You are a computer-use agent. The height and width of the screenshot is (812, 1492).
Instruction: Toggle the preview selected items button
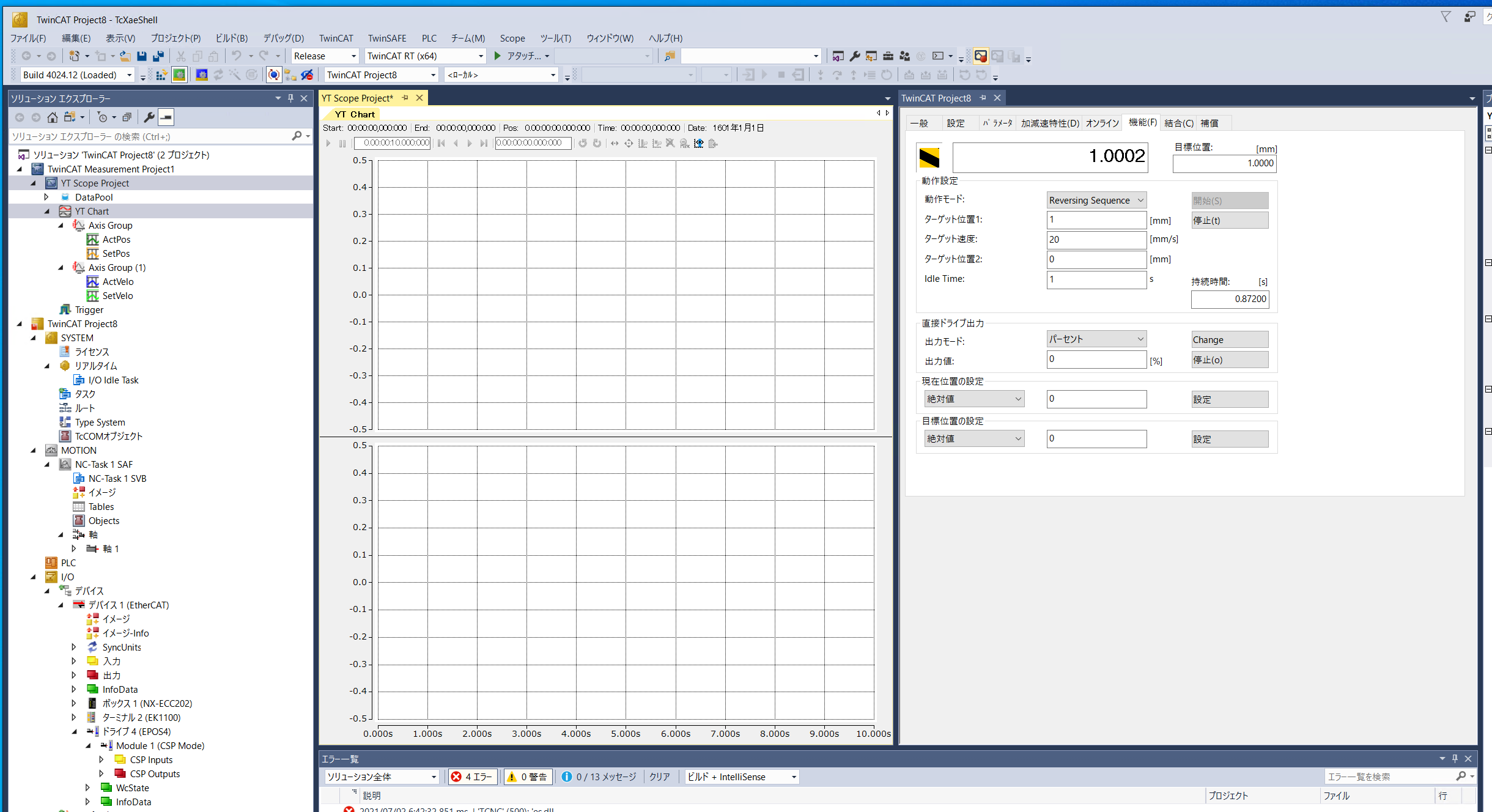(x=166, y=117)
